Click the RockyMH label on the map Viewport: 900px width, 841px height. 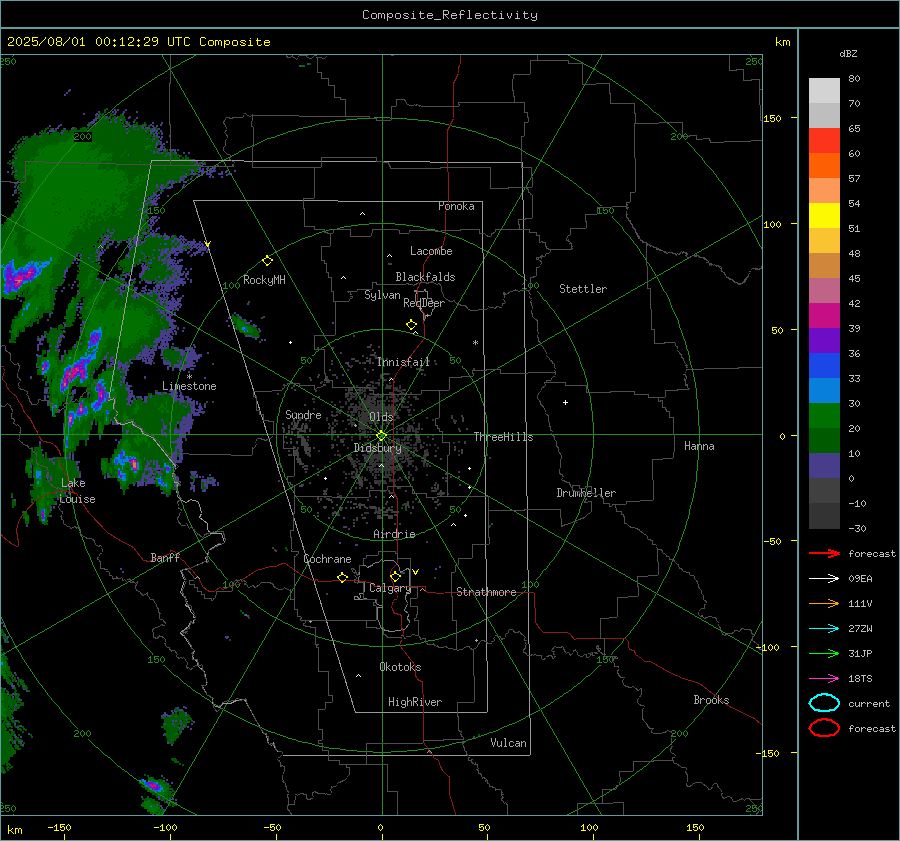click(x=264, y=280)
